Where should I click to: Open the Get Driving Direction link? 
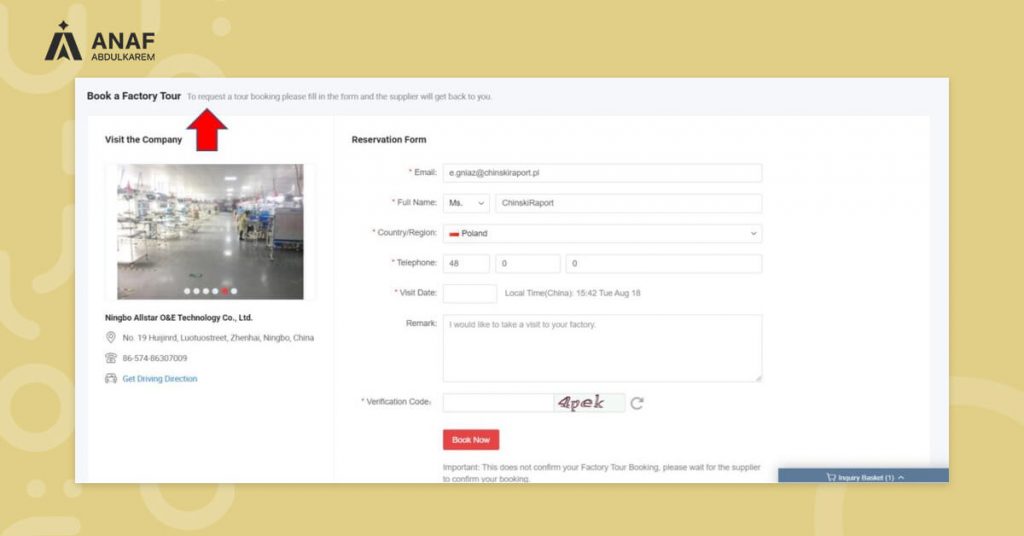click(160, 379)
